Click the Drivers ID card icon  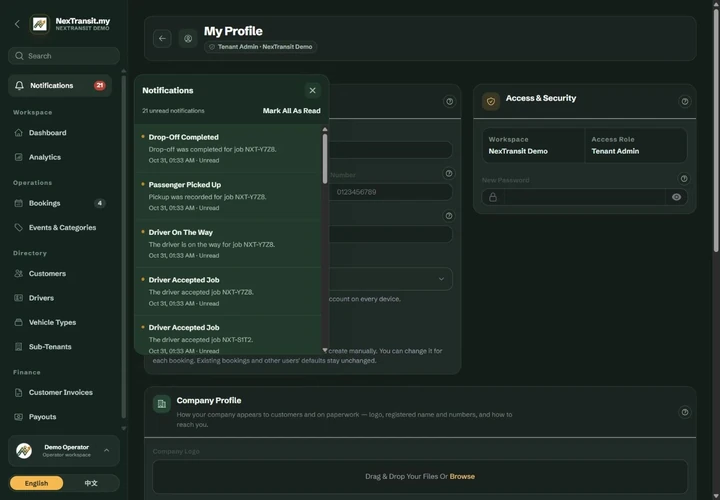coord(18,298)
